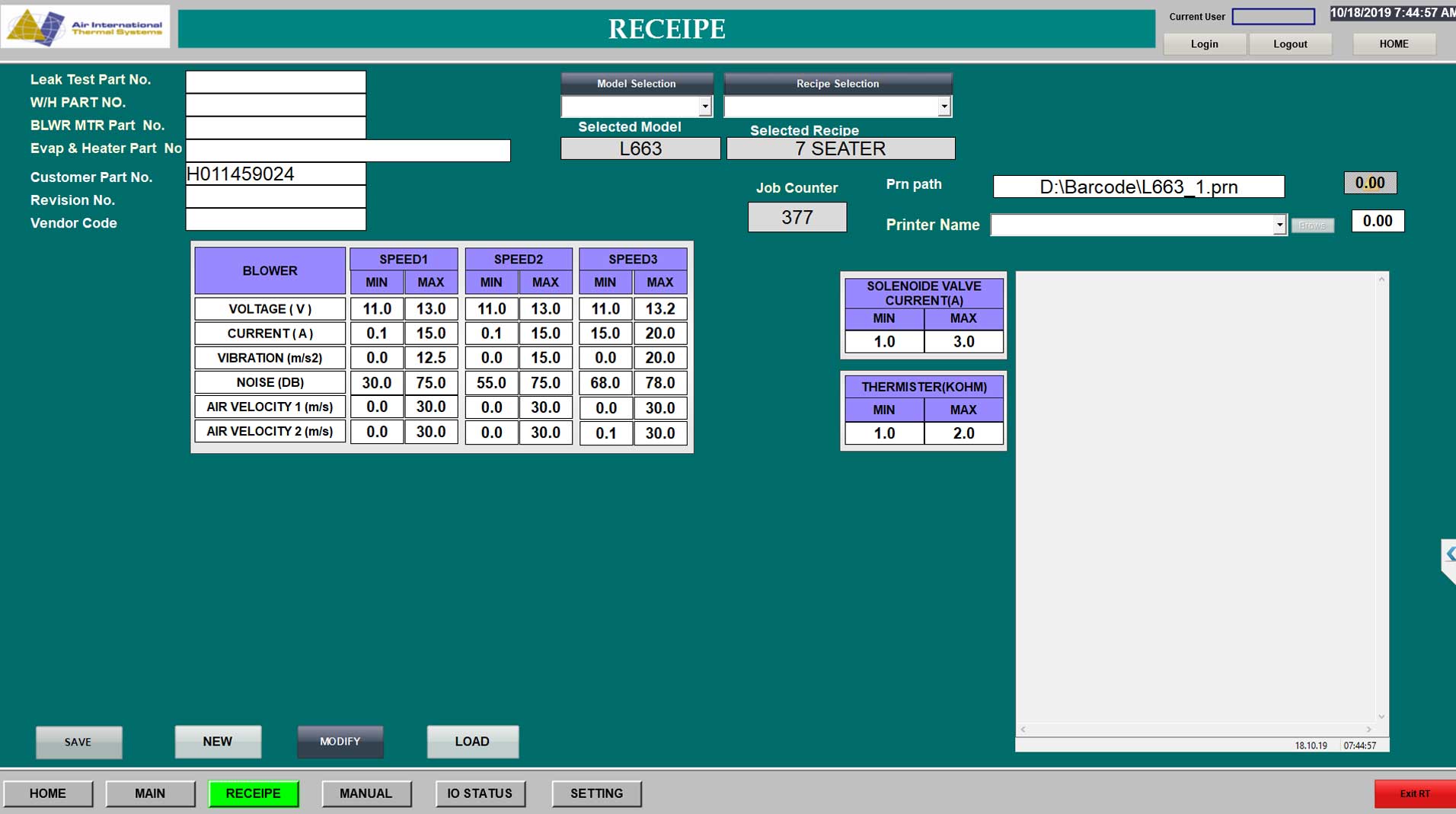Open the SETTING tab
This screenshot has height=814, width=1456.
pyautogui.click(x=597, y=793)
